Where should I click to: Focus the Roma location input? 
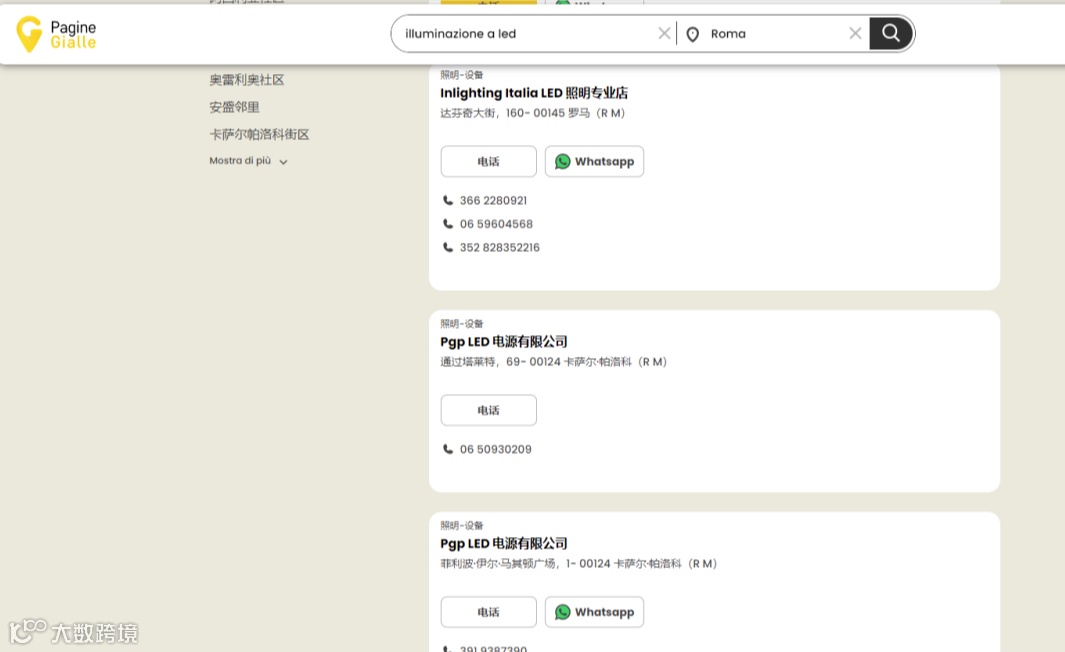(x=774, y=33)
